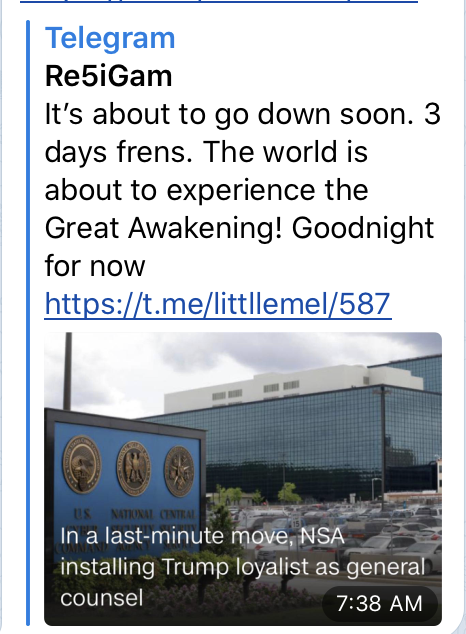Click the blue vertical preview bar
Image resolution: width=466 pixels, height=634 pixels.
click(28, 323)
